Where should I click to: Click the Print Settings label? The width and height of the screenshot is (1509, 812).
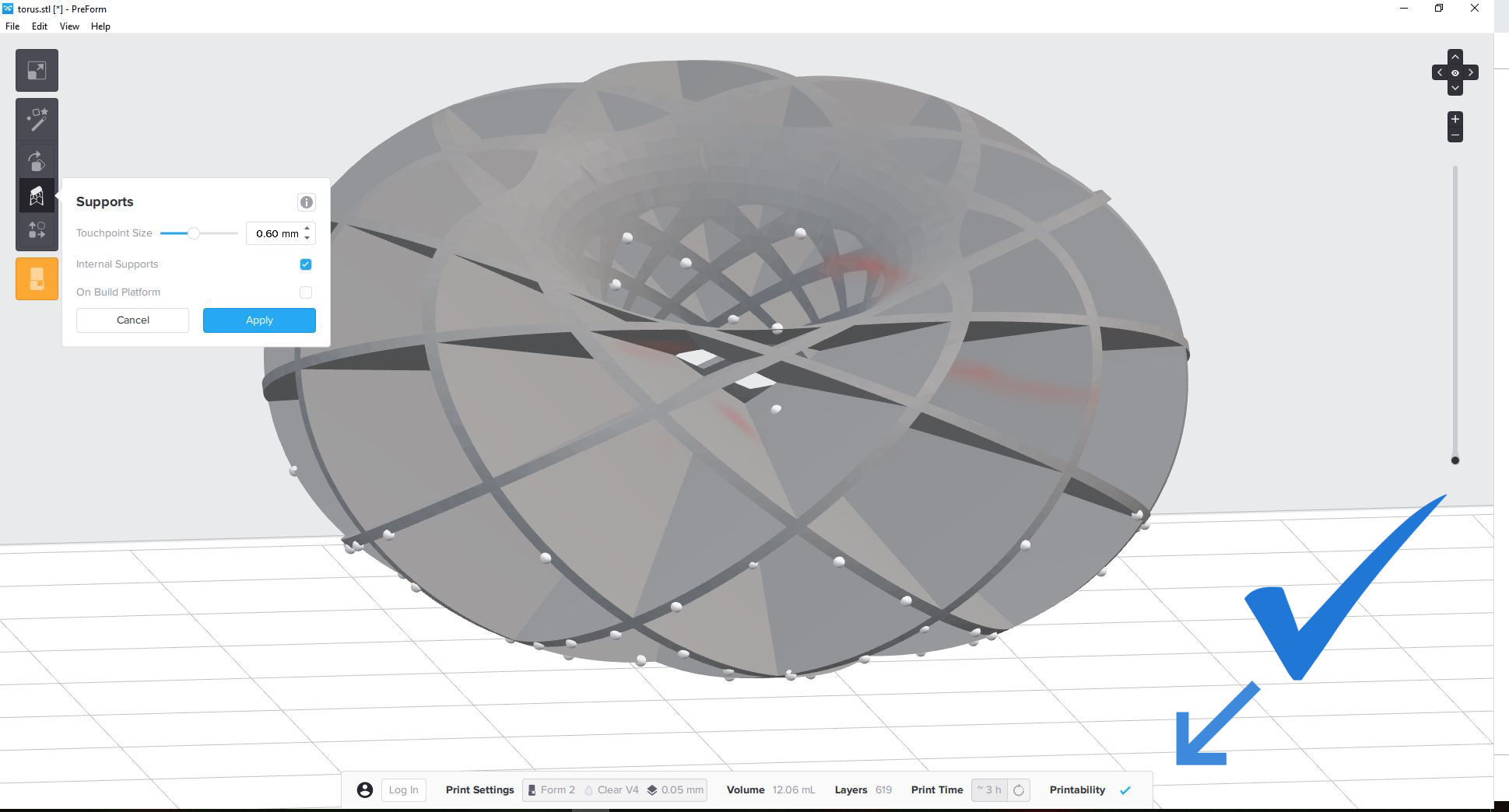[480, 790]
